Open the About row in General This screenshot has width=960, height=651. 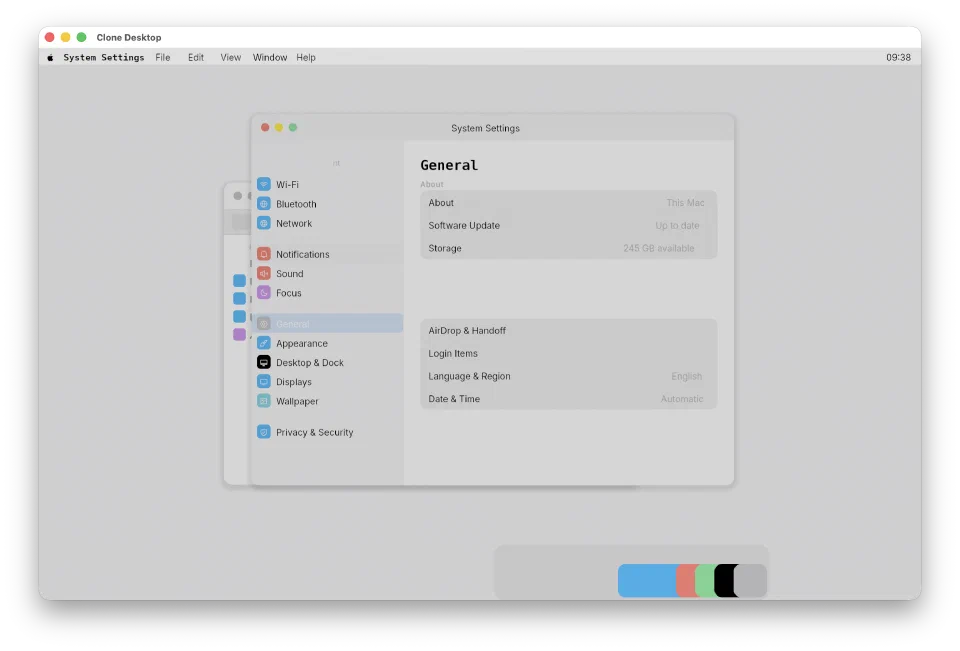(x=568, y=203)
